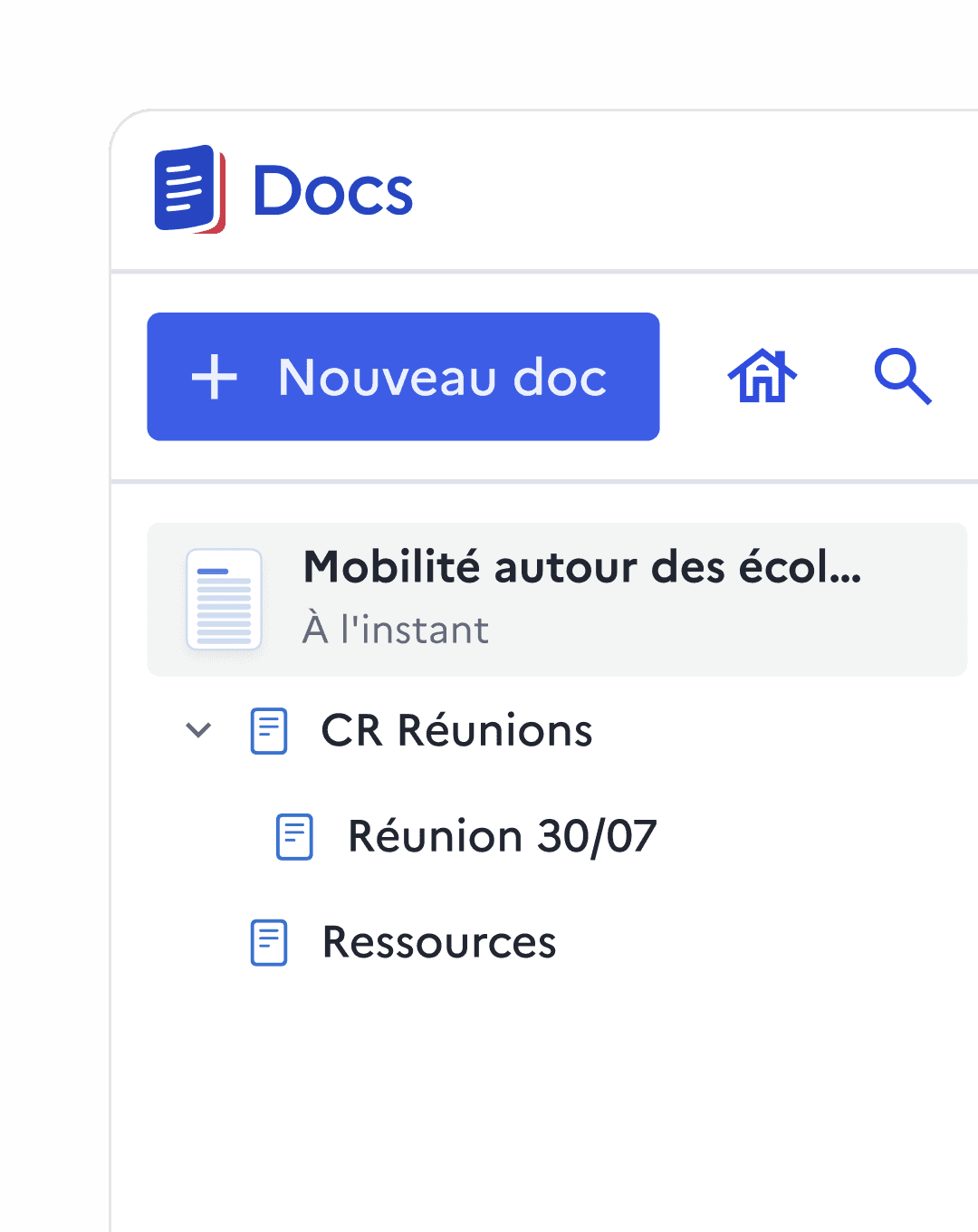
Task: Click the plus icon in Nouveau doc
Action: [215, 377]
